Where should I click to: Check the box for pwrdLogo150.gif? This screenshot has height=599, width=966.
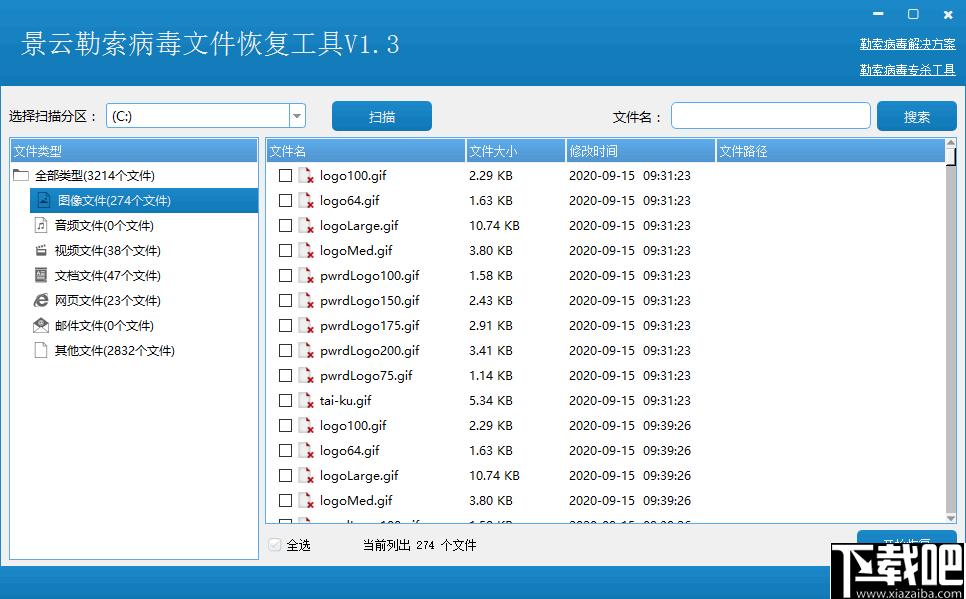pyautogui.click(x=285, y=300)
